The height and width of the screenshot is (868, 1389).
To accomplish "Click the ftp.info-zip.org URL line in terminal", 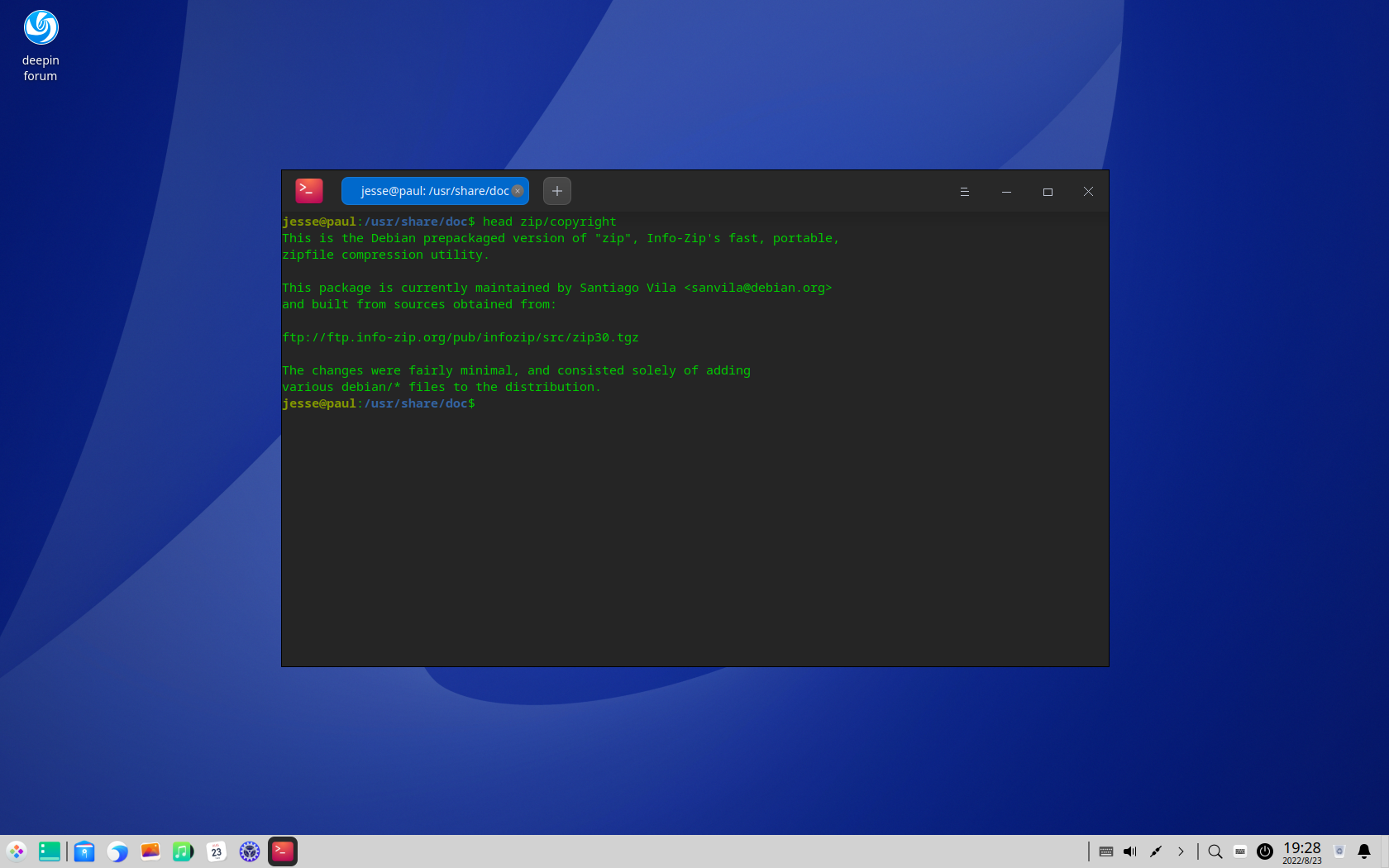I will point(461,337).
